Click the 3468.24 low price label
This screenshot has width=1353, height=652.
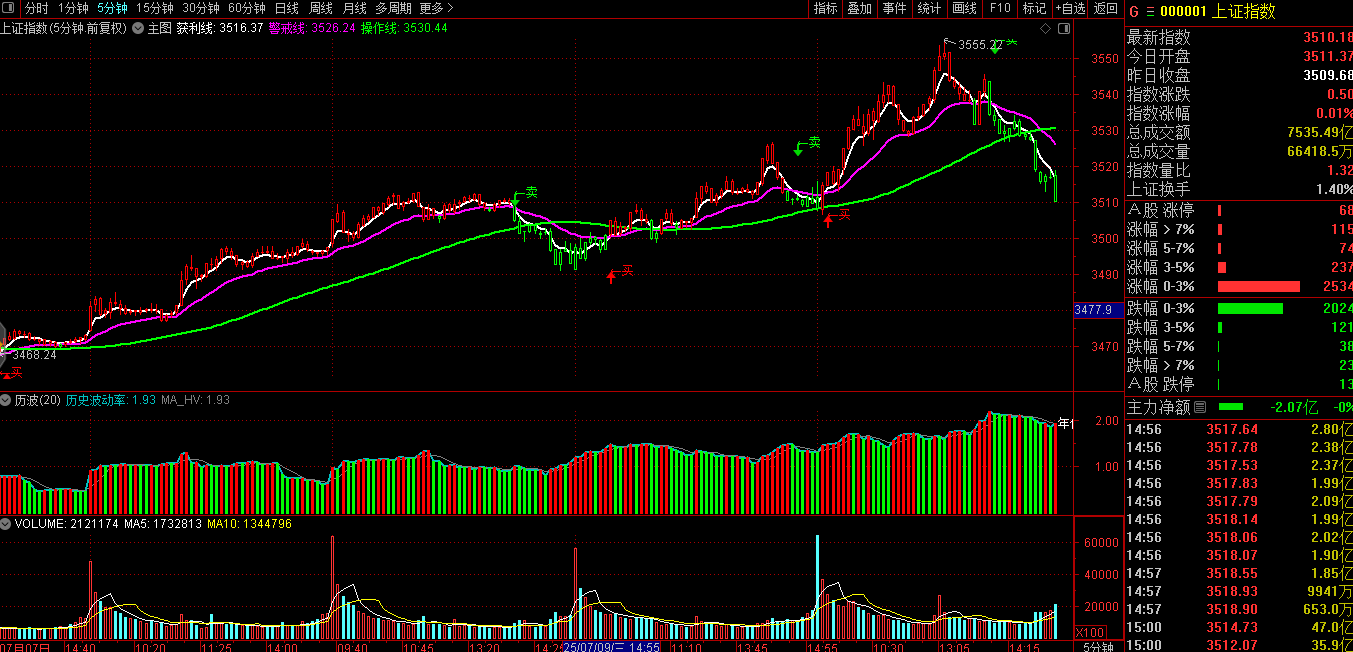[x=34, y=354]
